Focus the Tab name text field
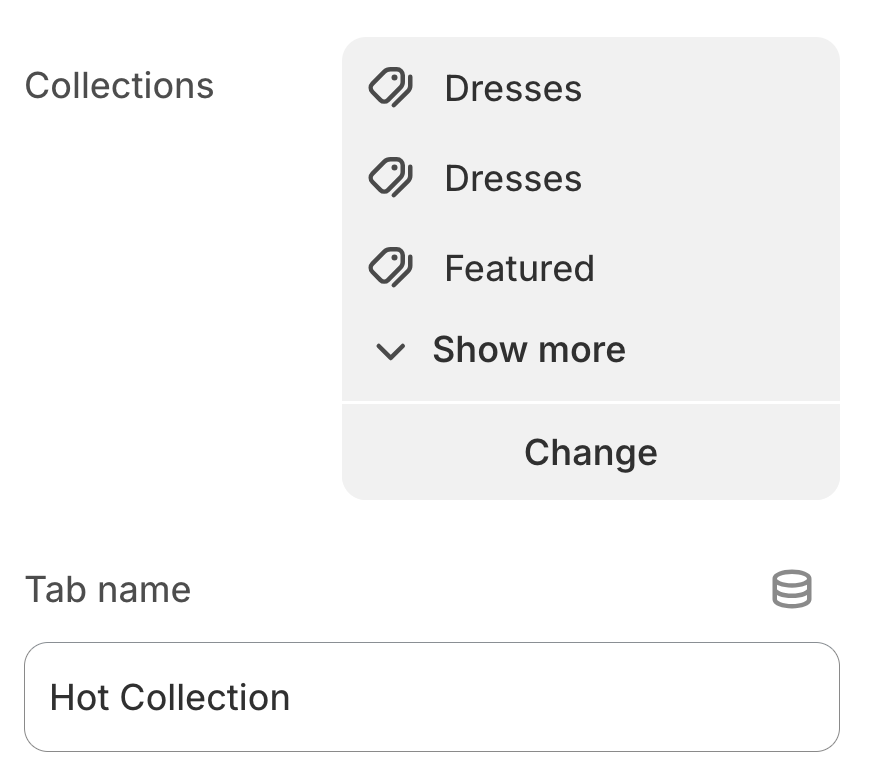 pyautogui.click(x=431, y=697)
